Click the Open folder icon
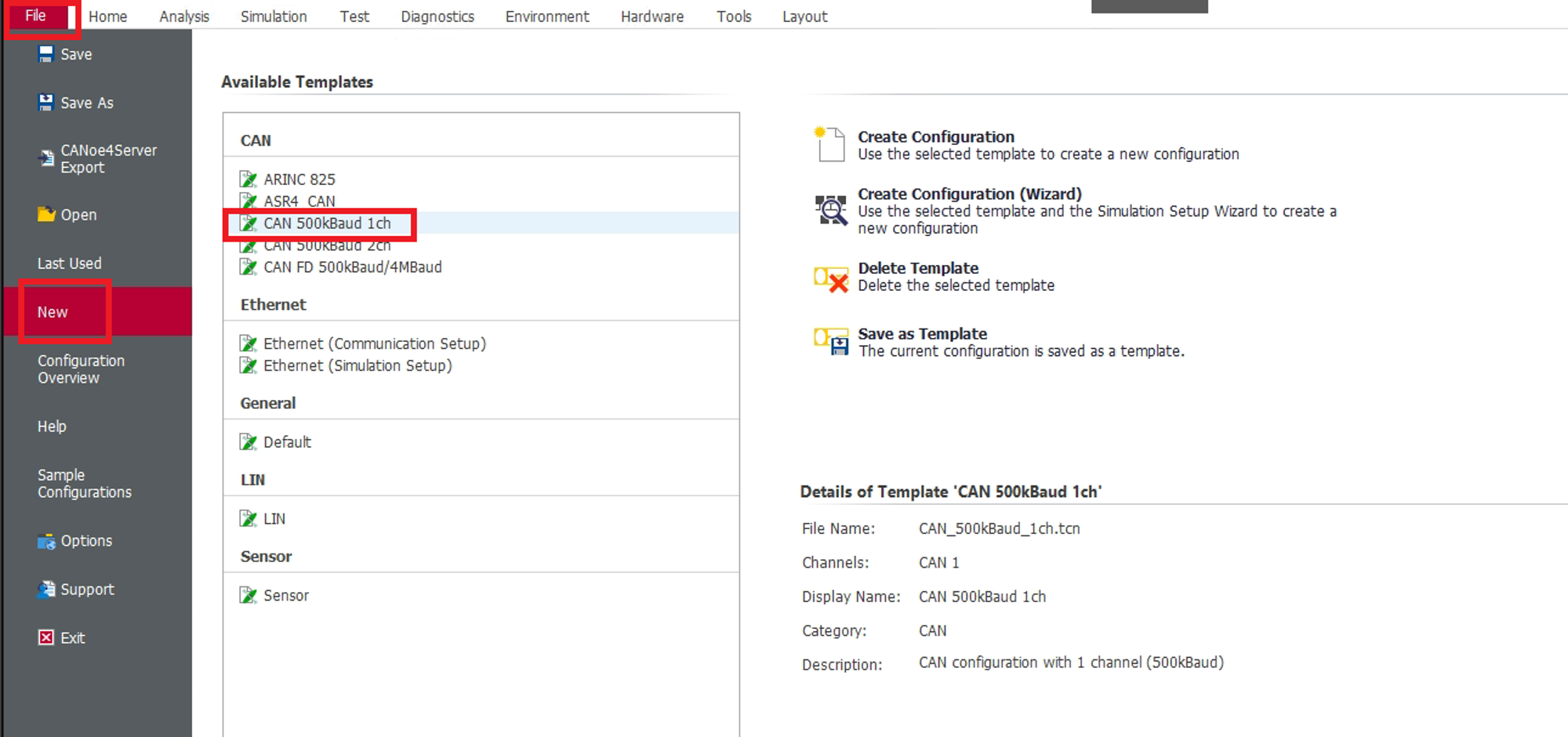Image resolution: width=1568 pixels, height=737 pixels. pyautogui.click(x=46, y=214)
